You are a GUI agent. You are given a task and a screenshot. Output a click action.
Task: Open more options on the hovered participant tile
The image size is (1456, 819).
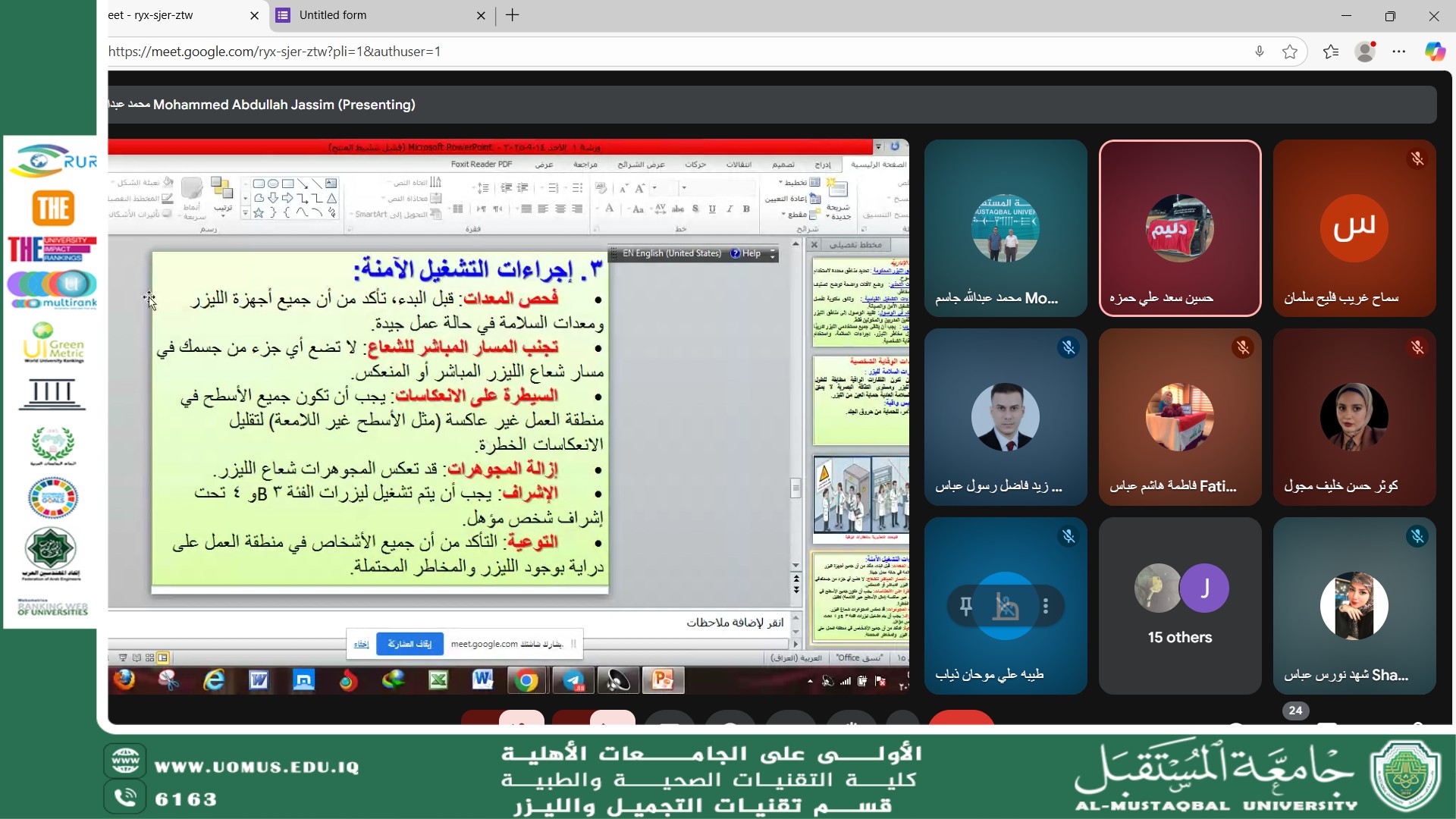[x=1046, y=606]
